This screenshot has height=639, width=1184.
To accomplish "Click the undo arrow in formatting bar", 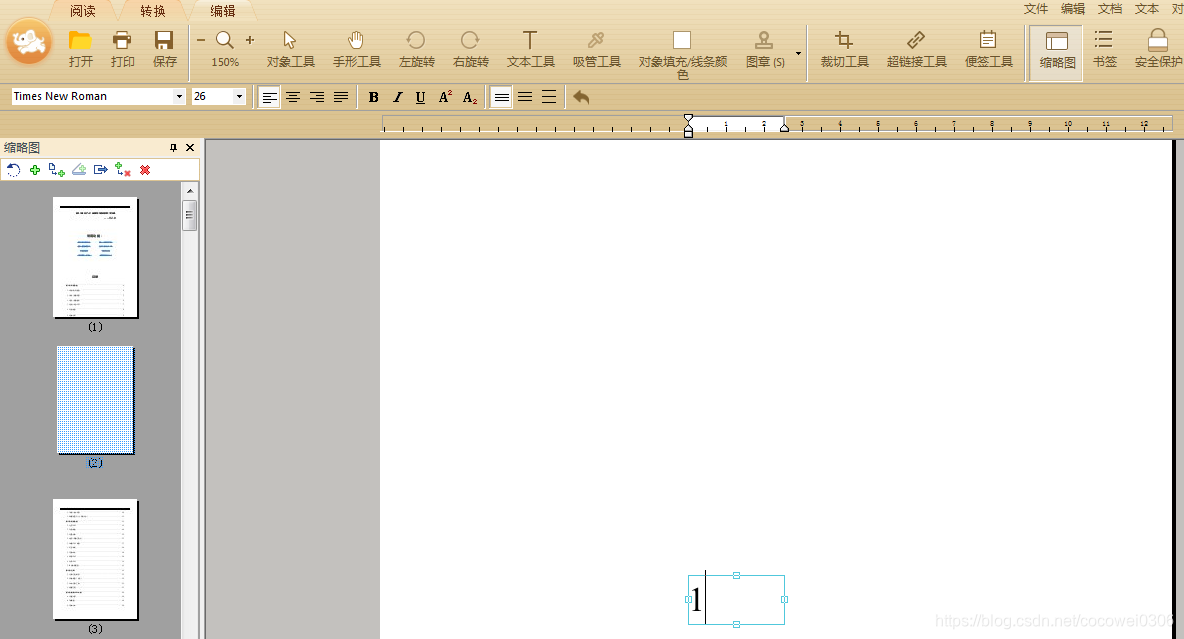I will 581,97.
